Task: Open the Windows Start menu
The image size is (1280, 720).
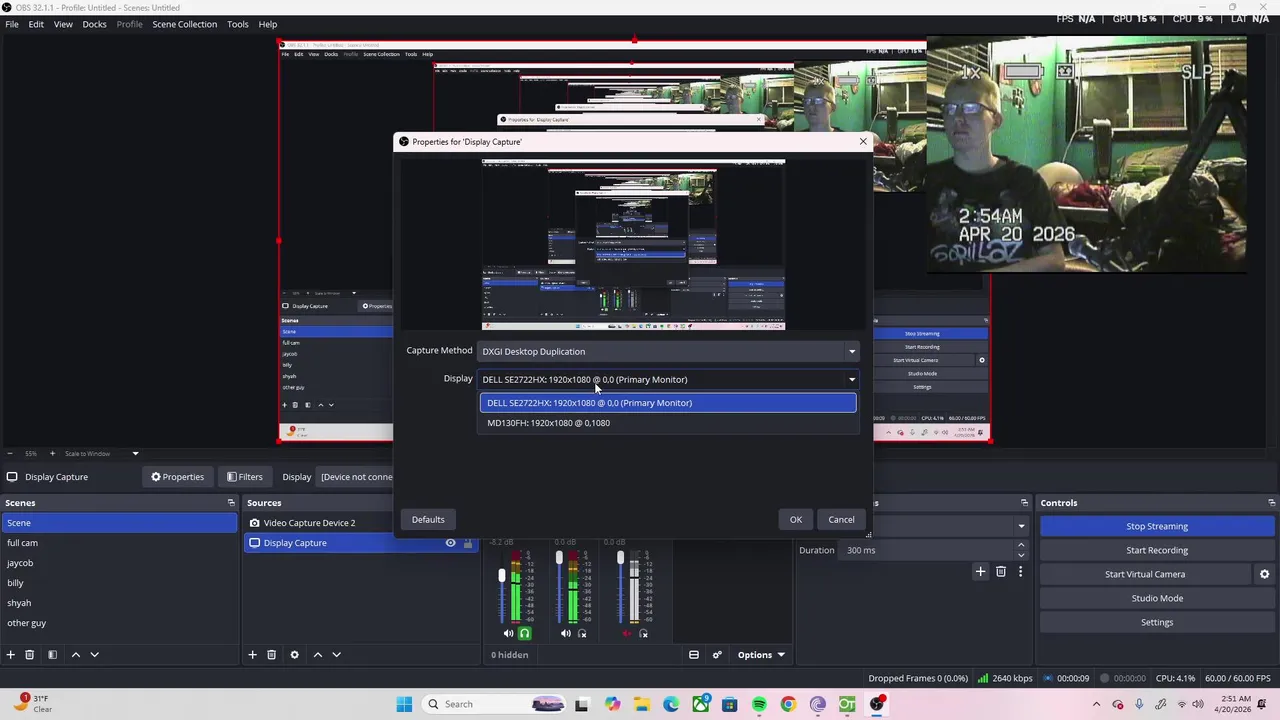Action: point(404,704)
